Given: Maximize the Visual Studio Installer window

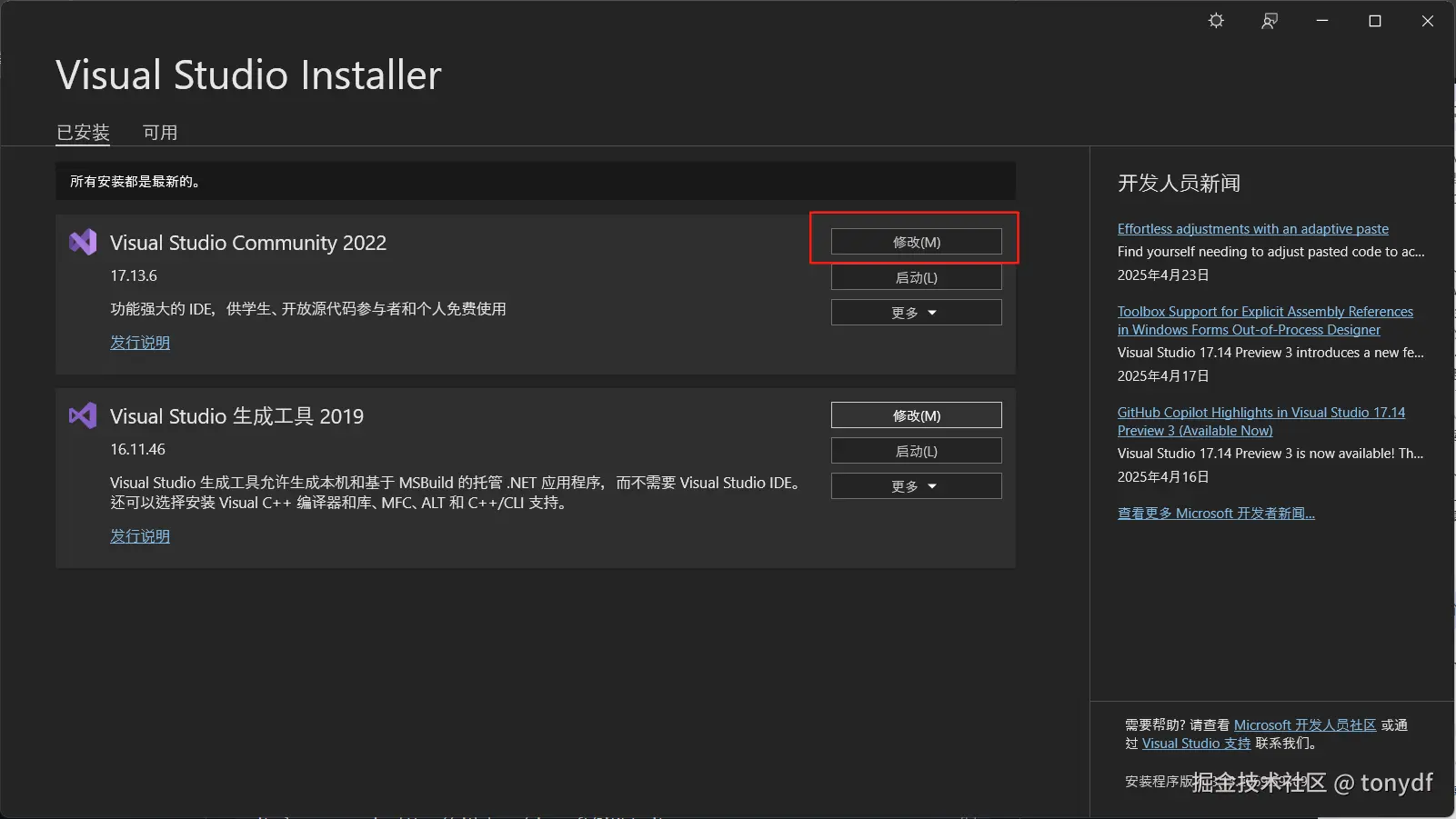Looking at the screenshot, I should (x=1375, y=21).
